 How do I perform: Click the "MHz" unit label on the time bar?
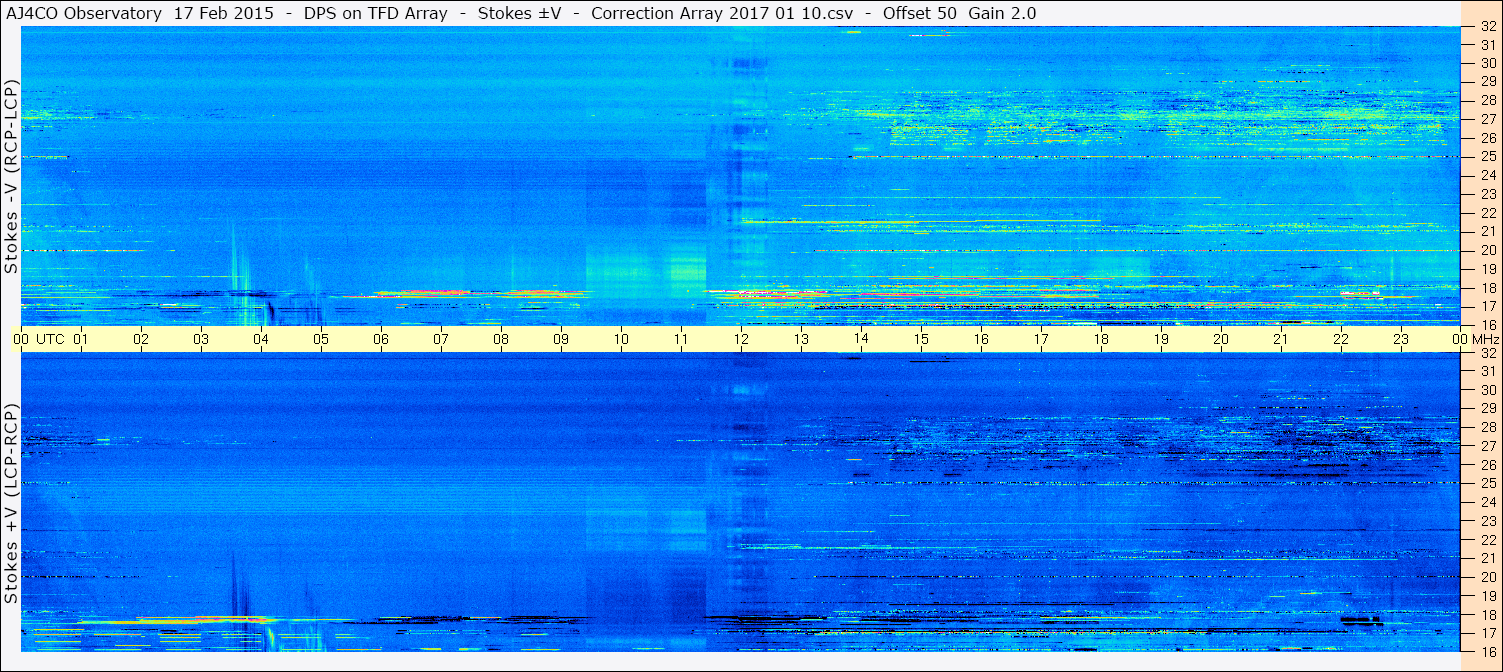point(1486,339)
